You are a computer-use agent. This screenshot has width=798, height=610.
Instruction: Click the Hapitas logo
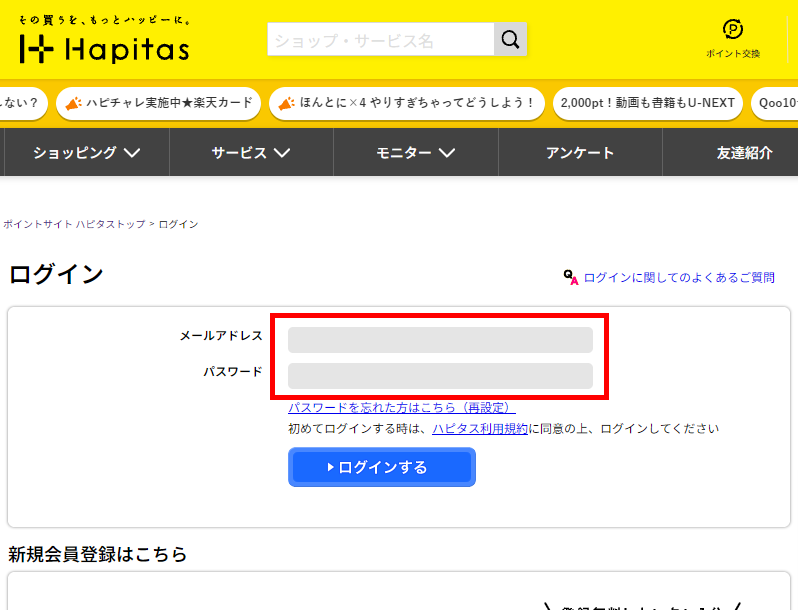[104, 49]
